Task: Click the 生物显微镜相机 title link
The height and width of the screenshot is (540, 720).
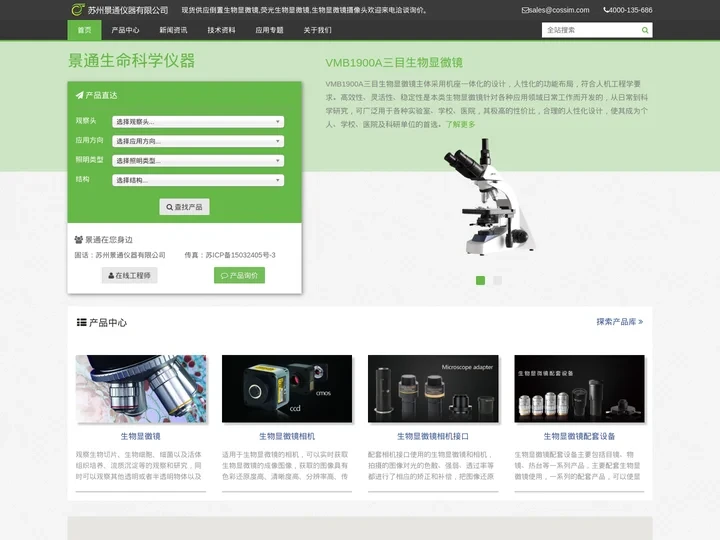Action: (x=287, y=436)
